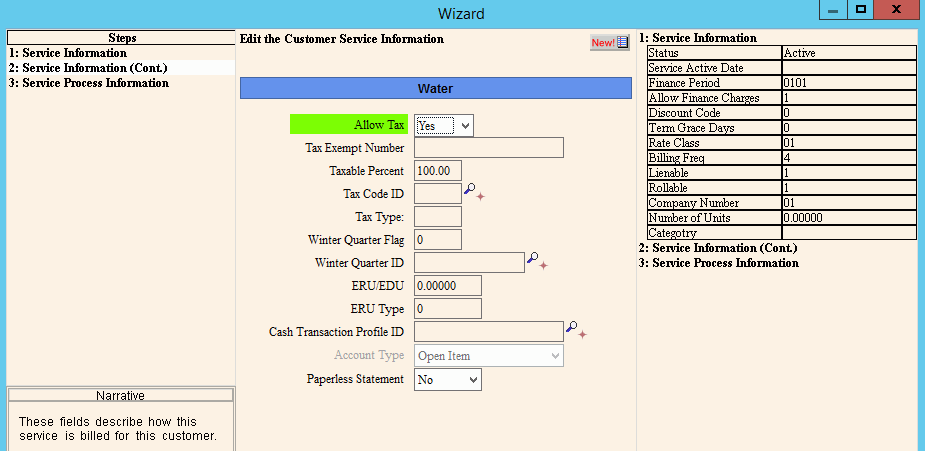This screenshot has height=451, width=925.
Task: Open the Allow Tax dropdown
Action: click(x=444, y=126)
